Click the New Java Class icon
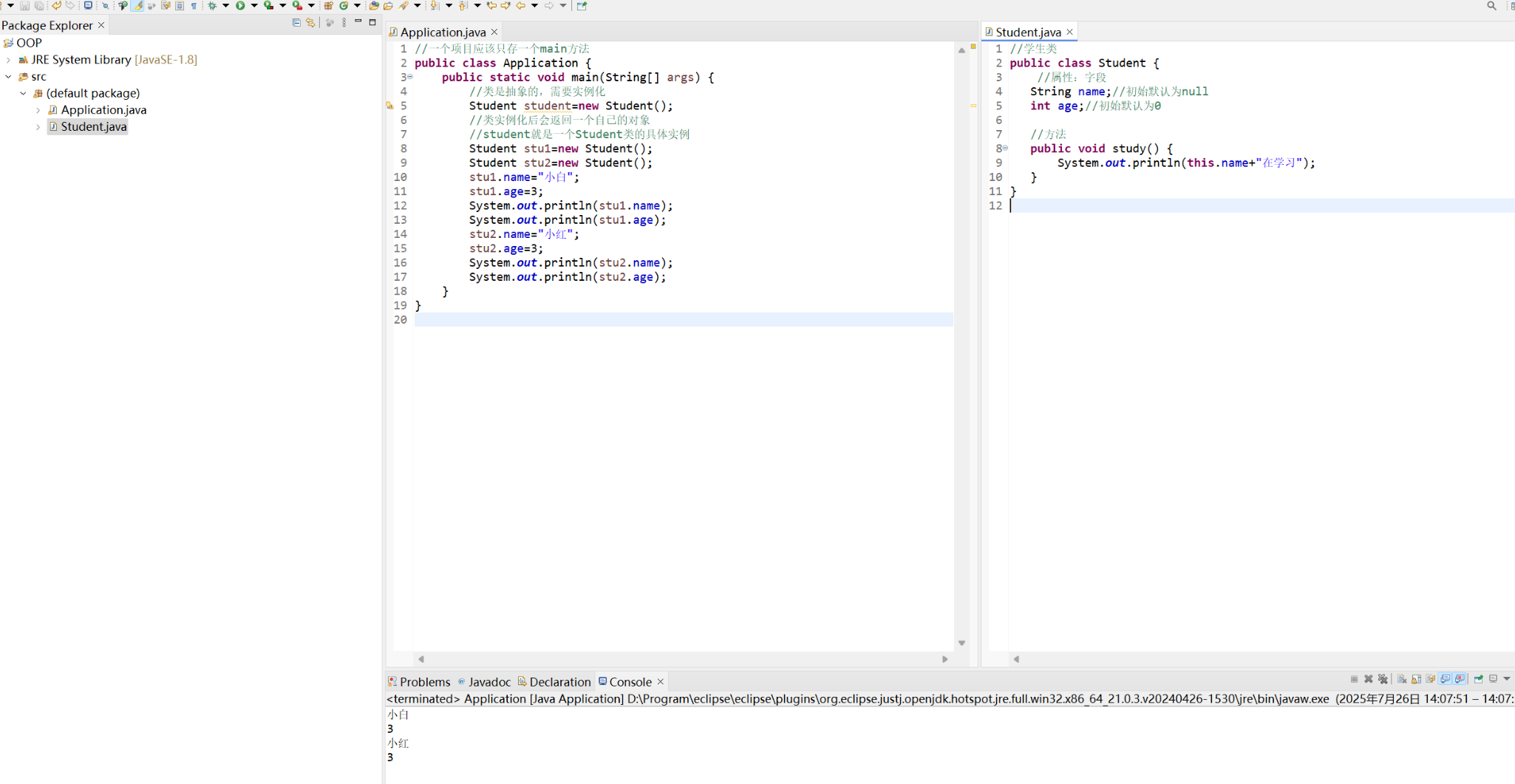 click(344, 5)
